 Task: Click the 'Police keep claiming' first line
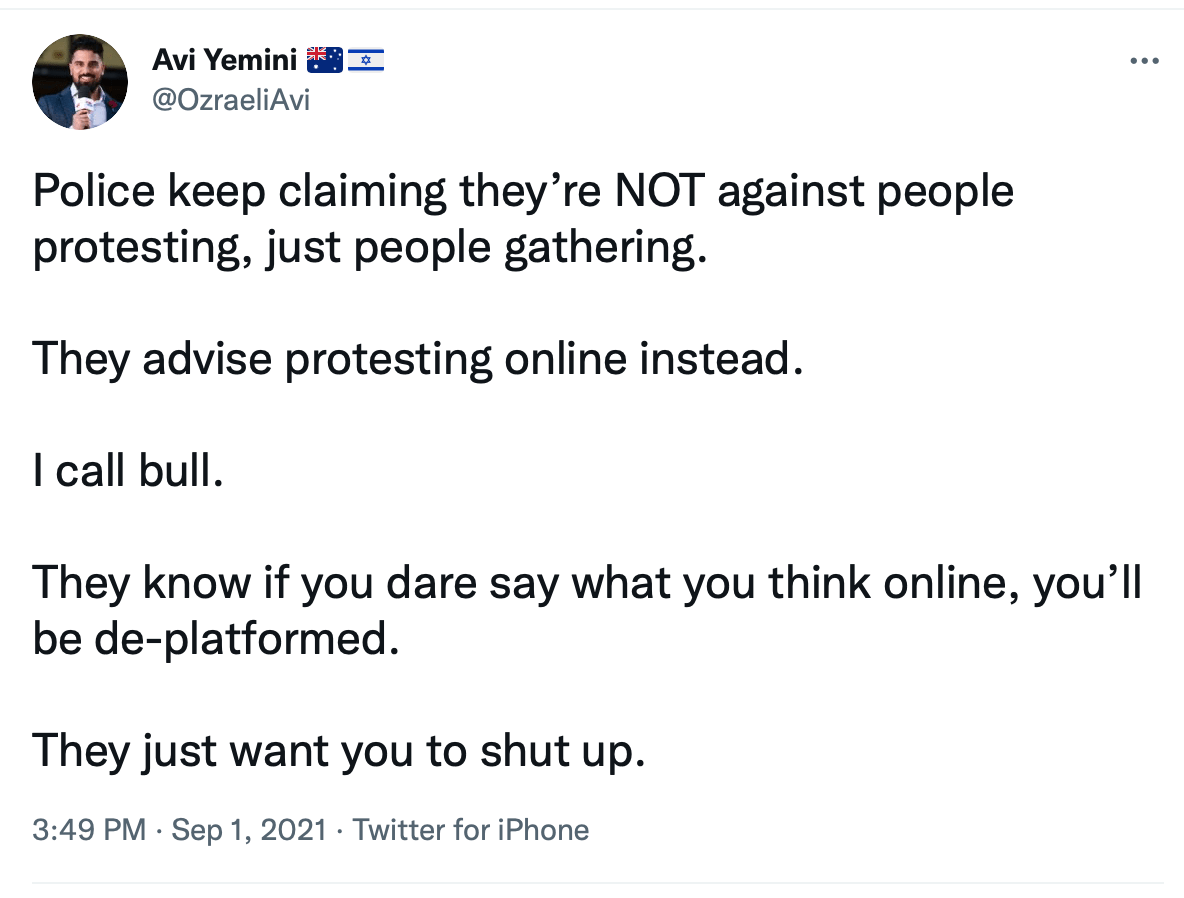(x=523, y=191)
